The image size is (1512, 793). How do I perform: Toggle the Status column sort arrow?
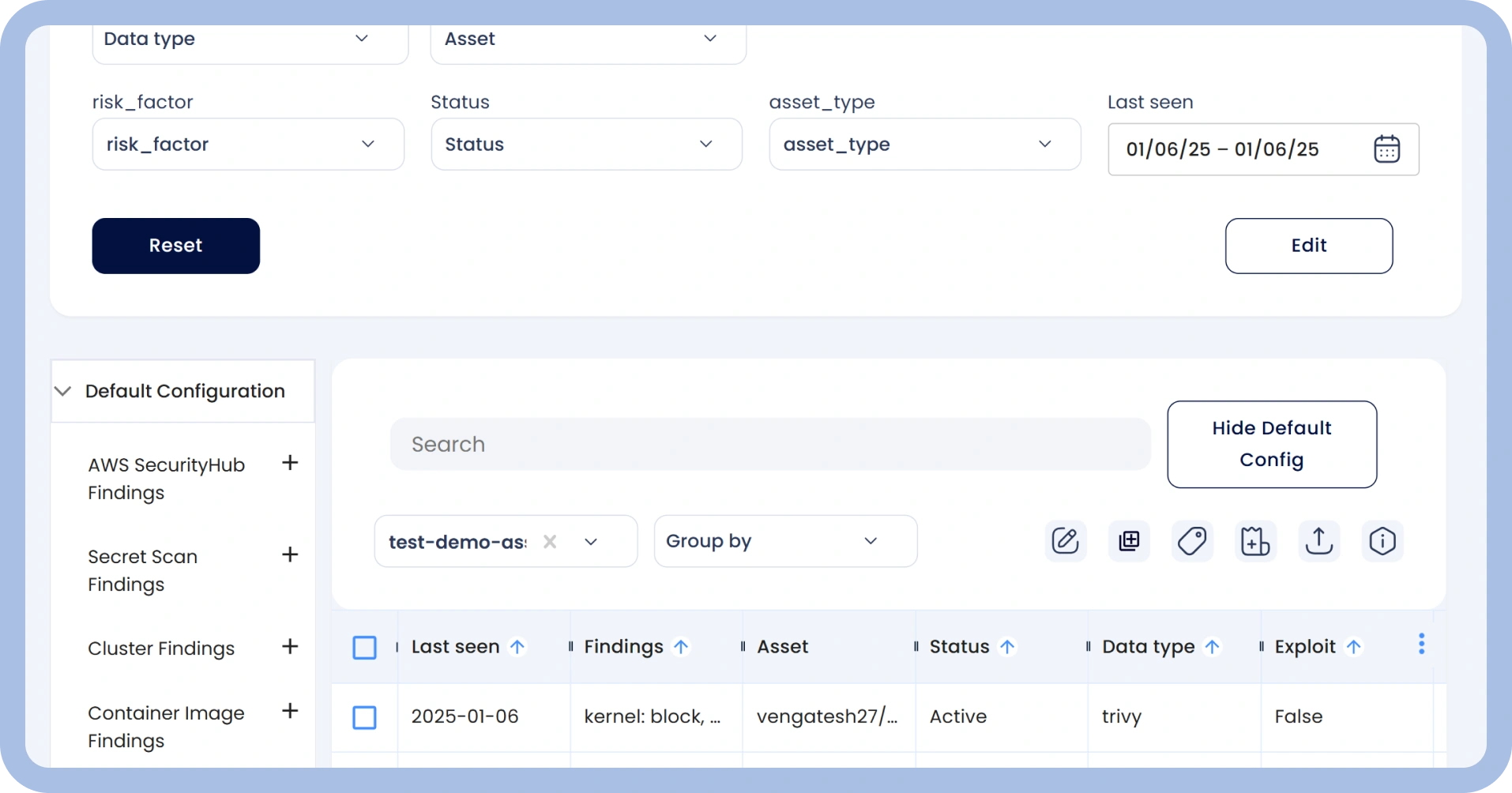[x=1007, y=646]
